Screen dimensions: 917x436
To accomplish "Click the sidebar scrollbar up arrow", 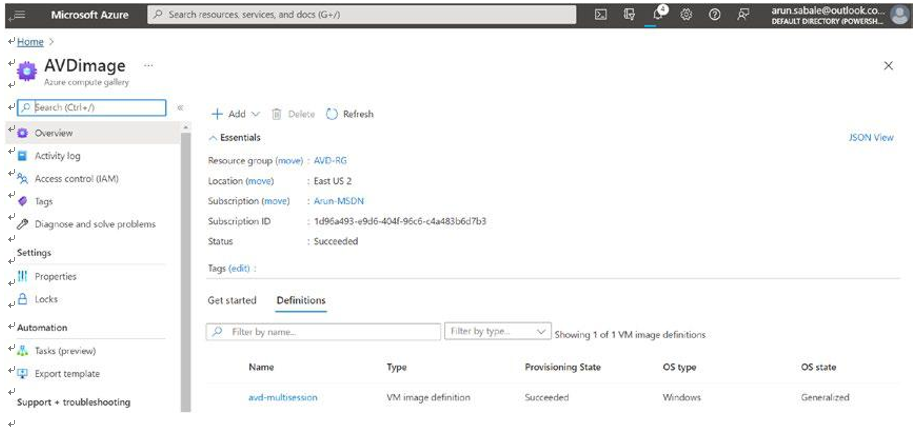I will (x=186, y=127).
